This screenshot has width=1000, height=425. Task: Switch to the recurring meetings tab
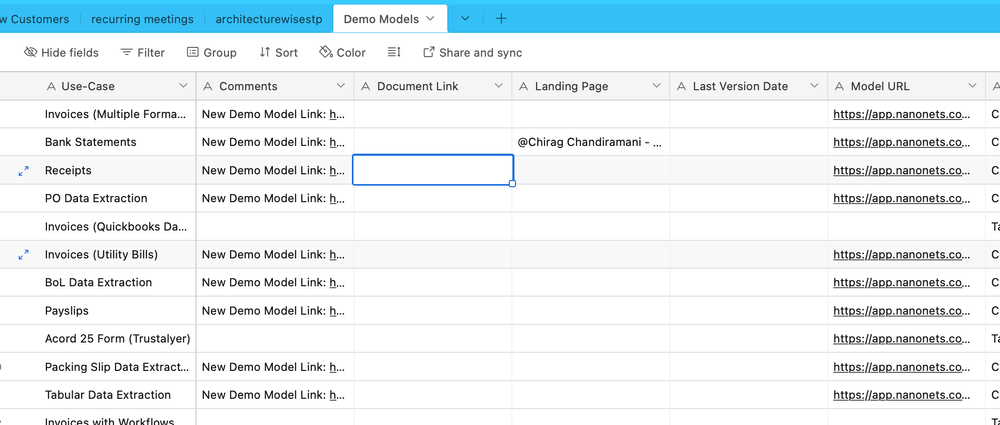141,19
